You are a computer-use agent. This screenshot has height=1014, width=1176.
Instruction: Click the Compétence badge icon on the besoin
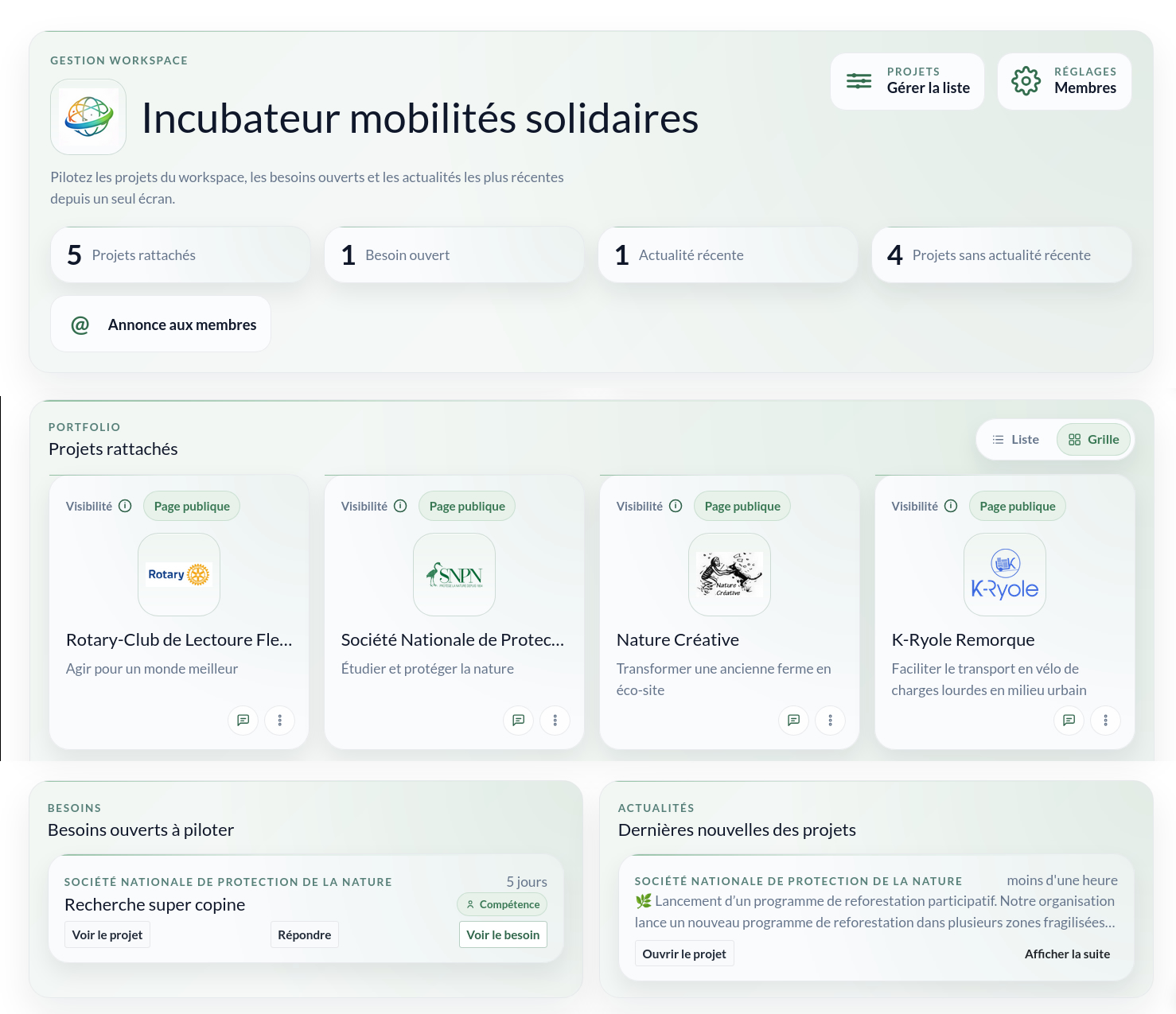(x=469, y=904)
